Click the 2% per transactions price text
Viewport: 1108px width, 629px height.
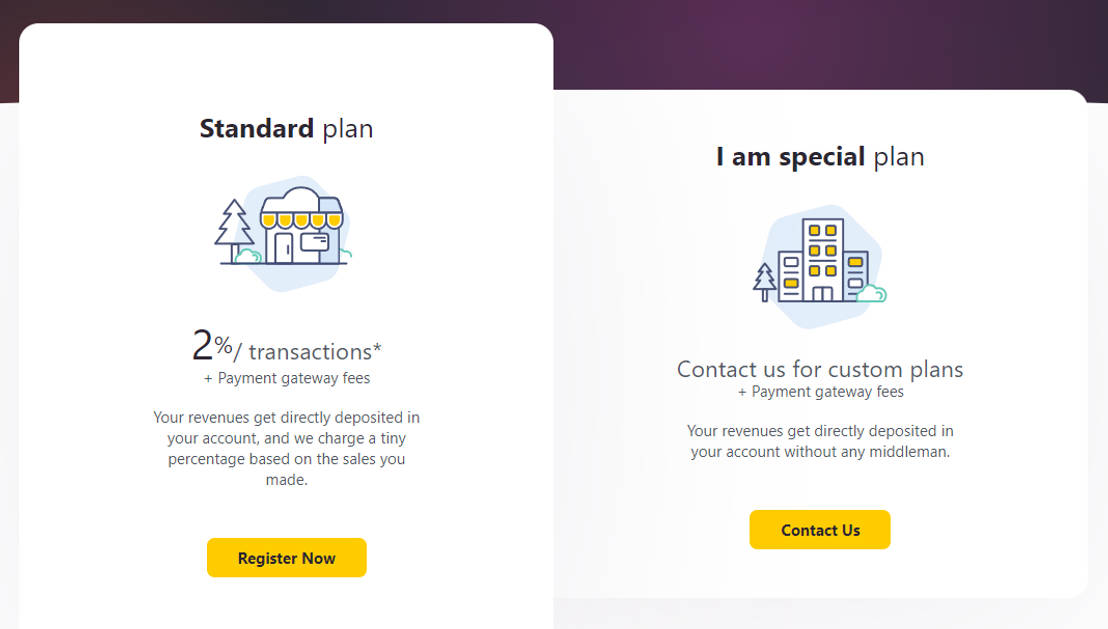tap(286, 349)
